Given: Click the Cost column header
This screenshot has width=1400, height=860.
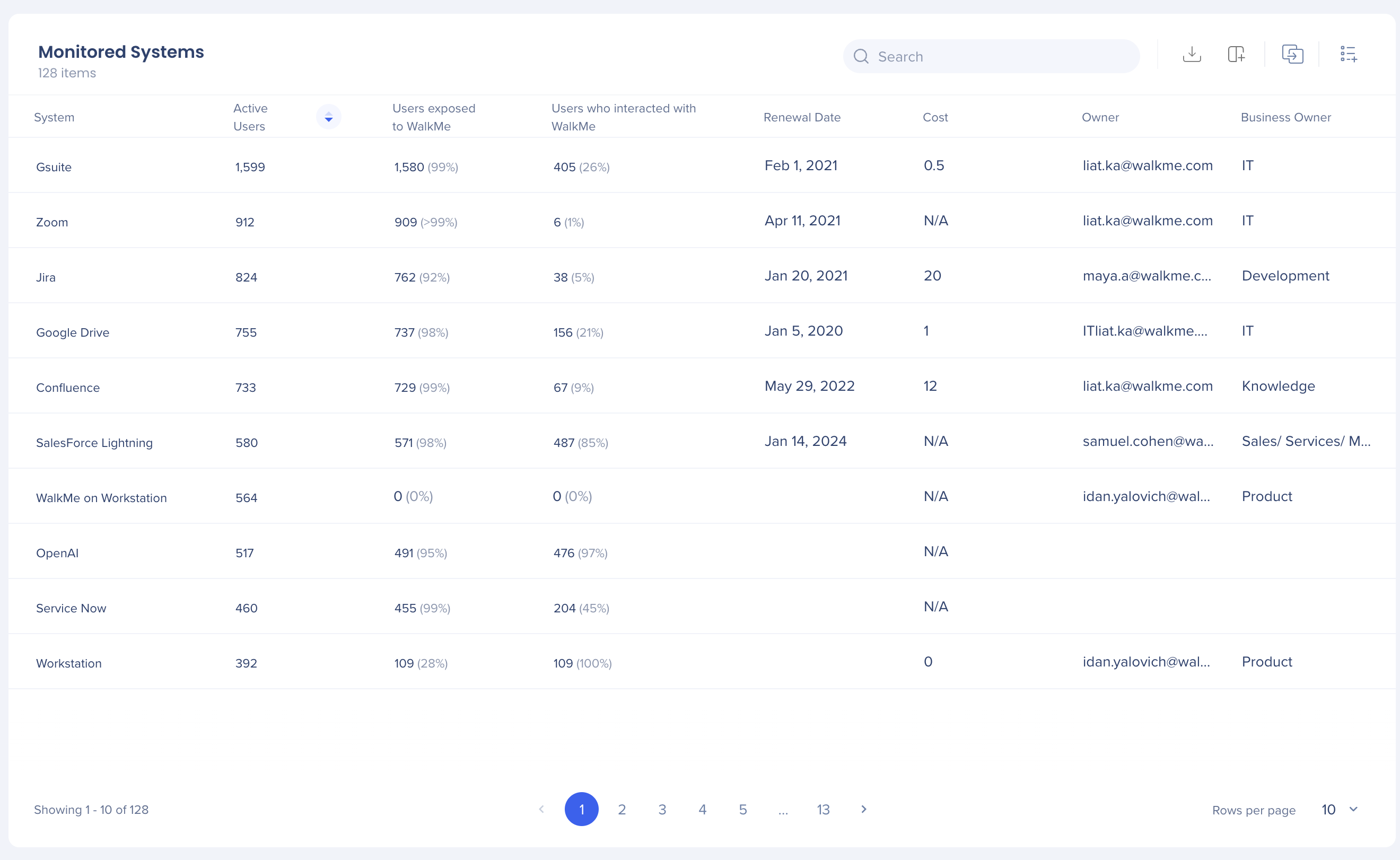Looking at the screenshot, I should (935, 117).
